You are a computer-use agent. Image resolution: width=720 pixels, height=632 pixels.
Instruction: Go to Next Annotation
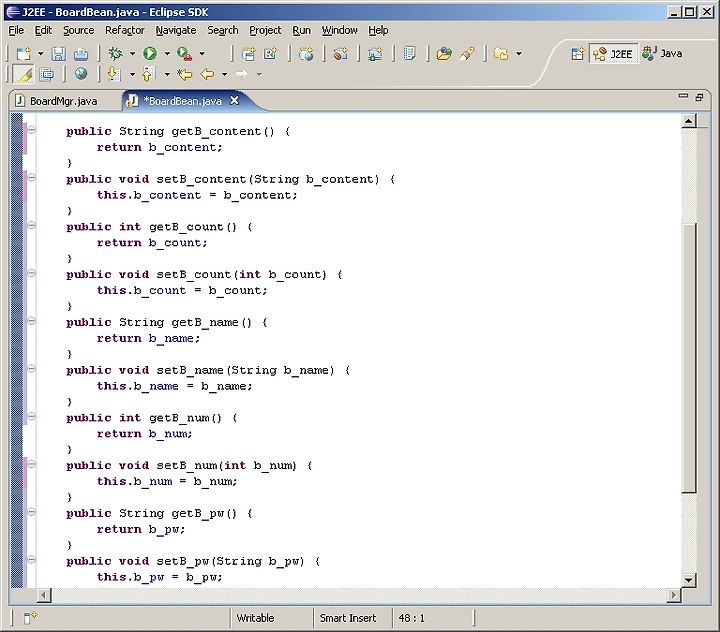(x=114, y=74)
